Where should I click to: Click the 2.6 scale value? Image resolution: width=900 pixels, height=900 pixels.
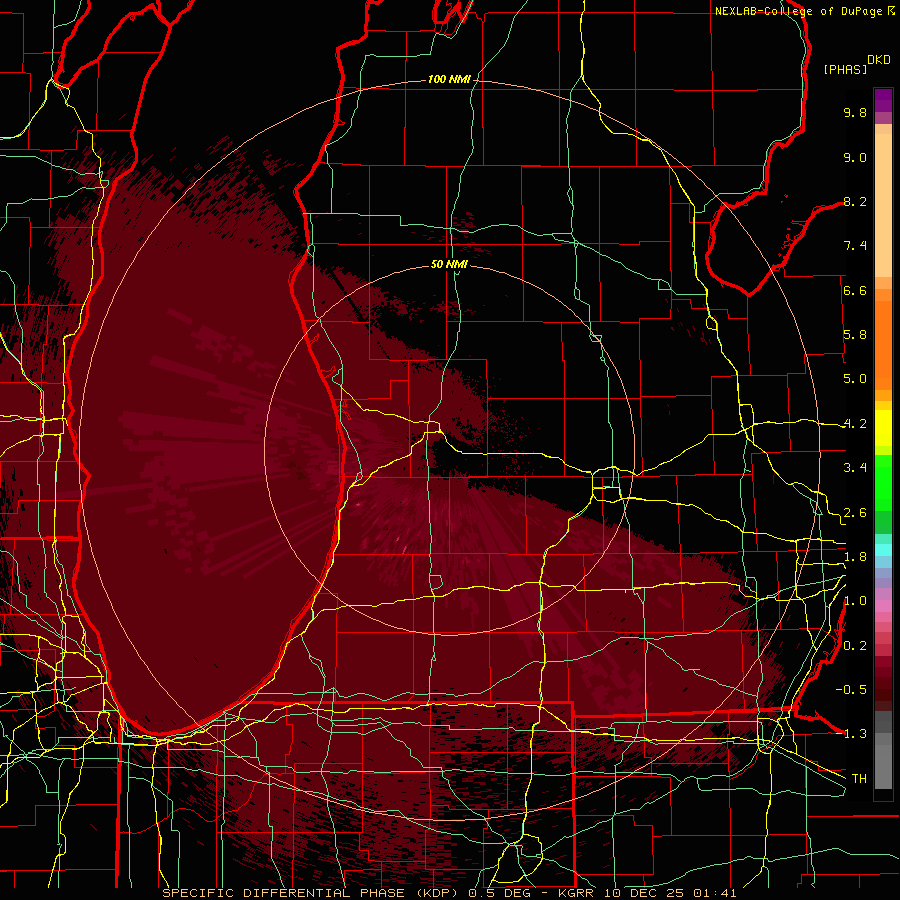coord(855,513)
